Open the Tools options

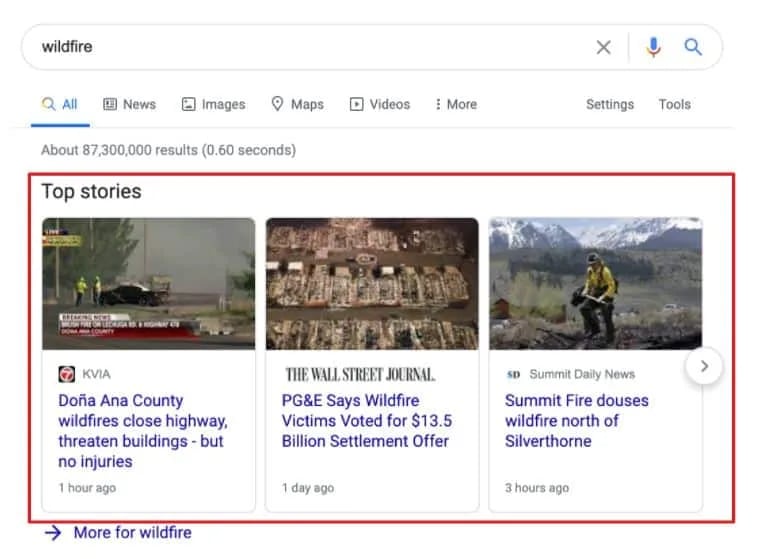pyautogui.click(x=674, y=104)
